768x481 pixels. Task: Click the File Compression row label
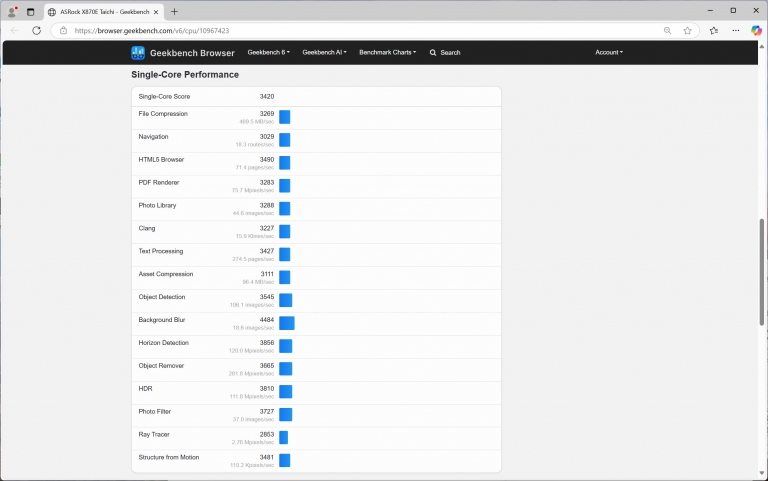point(163,114)
